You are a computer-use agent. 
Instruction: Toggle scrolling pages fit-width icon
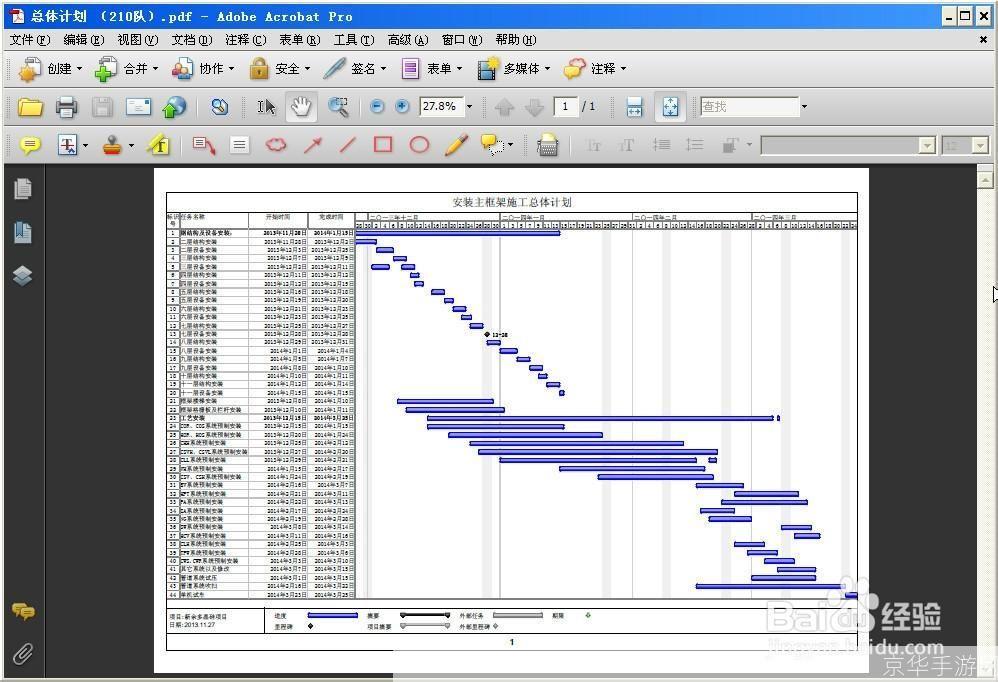(635, 107)
